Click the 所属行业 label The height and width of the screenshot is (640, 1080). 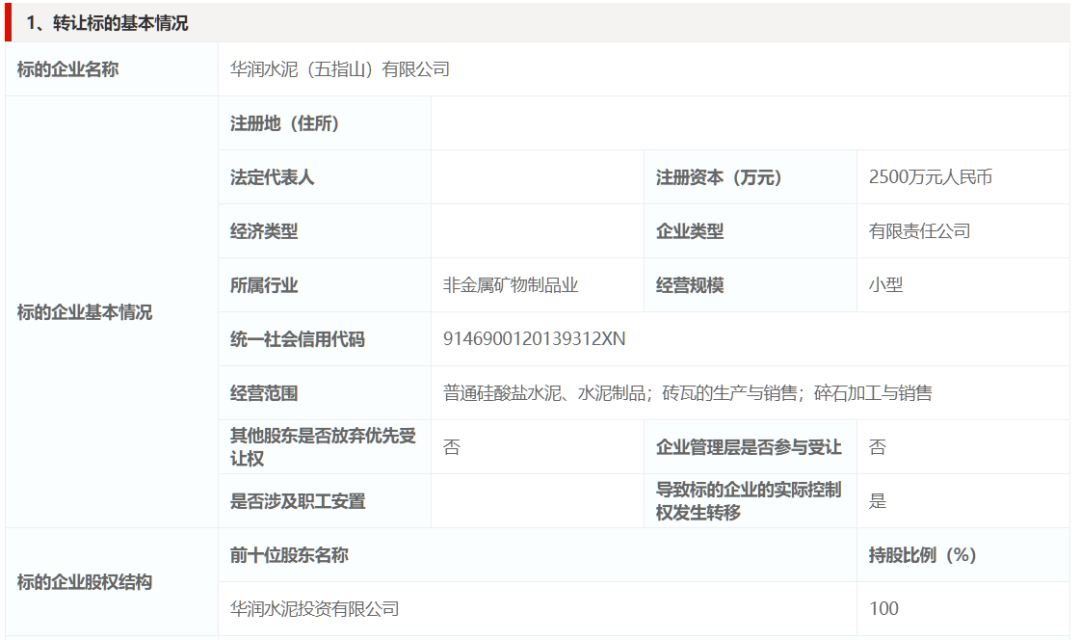click(x=264, y=285)
